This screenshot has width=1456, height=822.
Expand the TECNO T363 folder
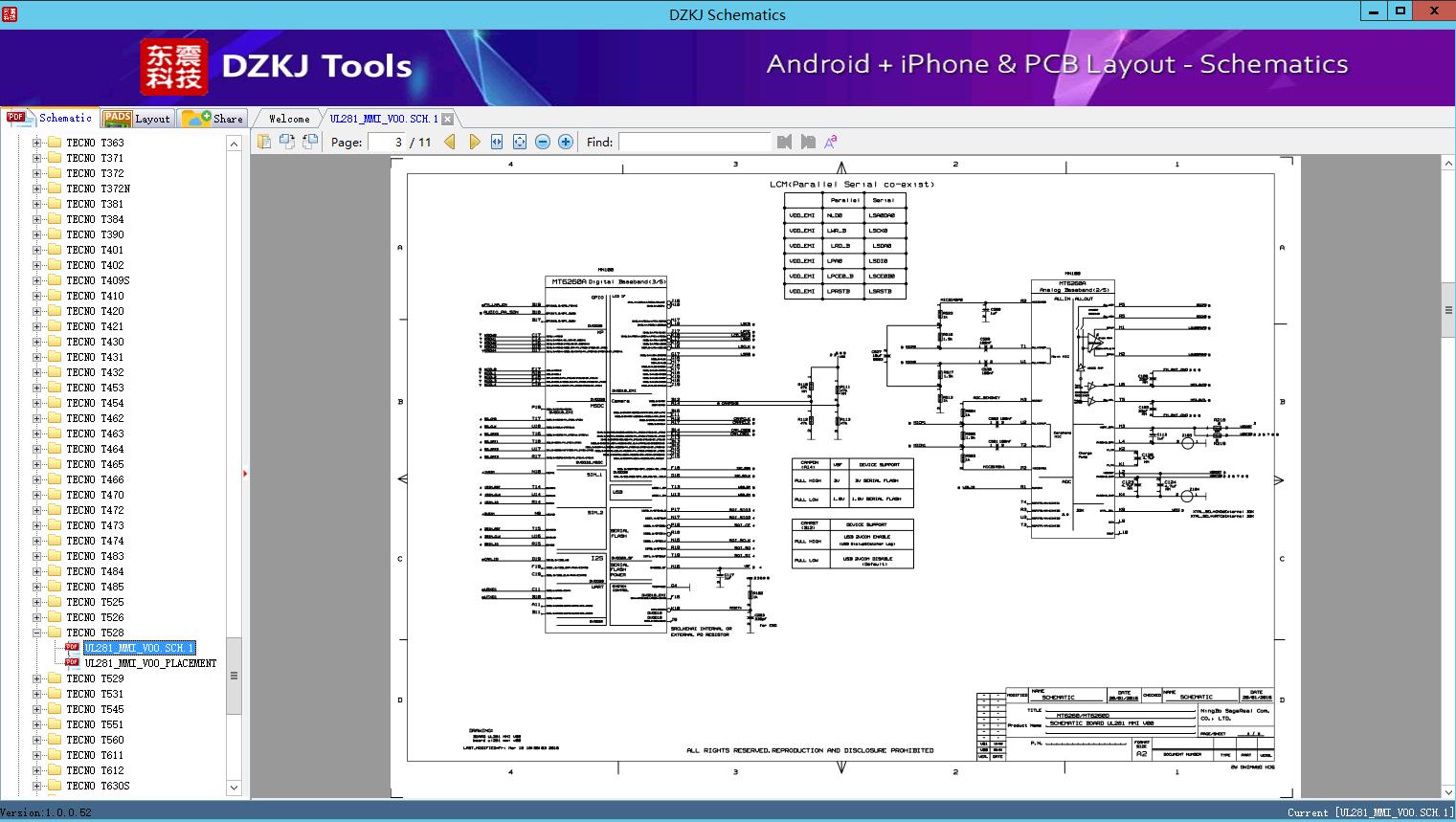37,143
